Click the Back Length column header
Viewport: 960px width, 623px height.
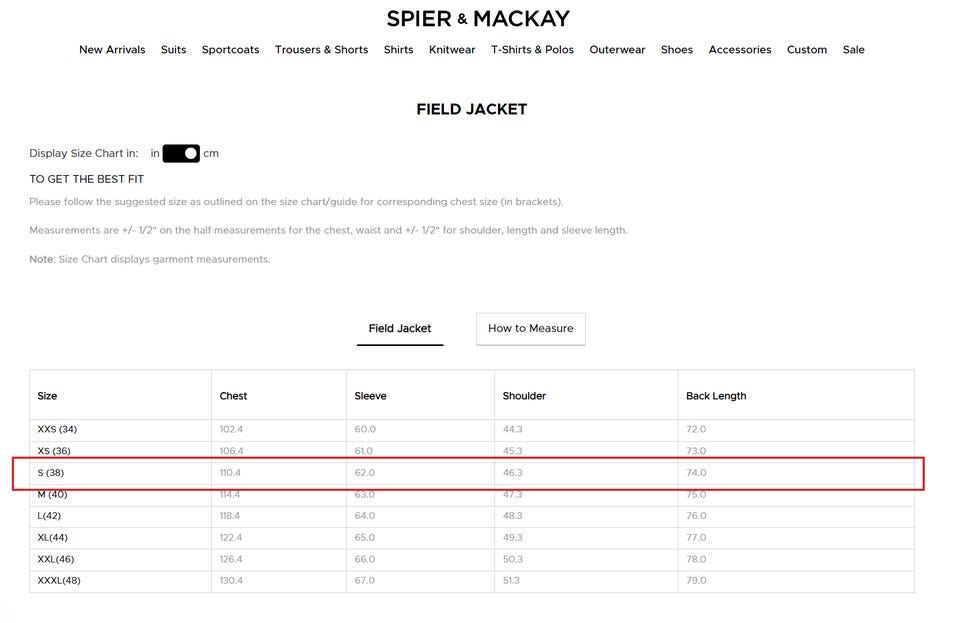(x=716, y=396)
